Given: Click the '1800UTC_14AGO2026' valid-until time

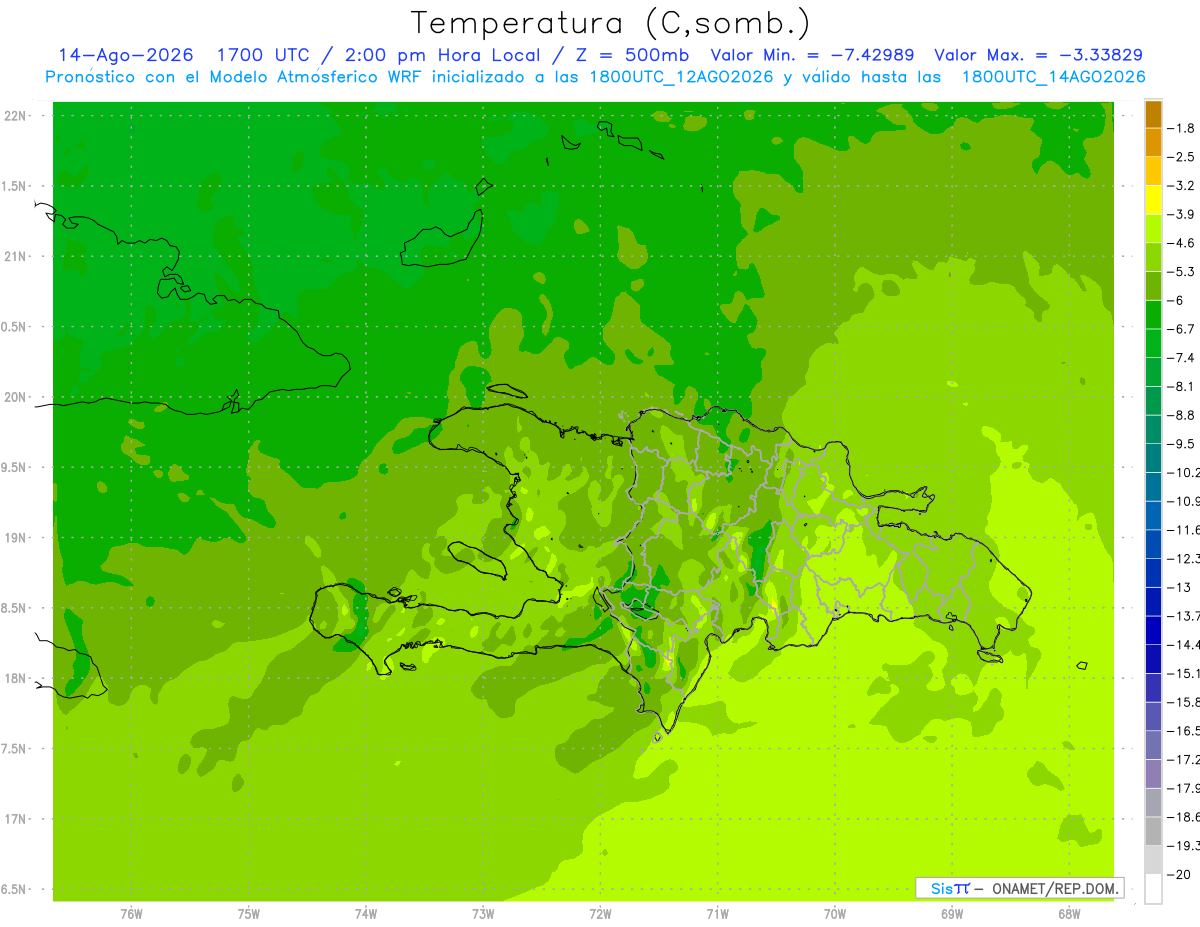Looking at the screenshot, I should [x=1053, y=77].
